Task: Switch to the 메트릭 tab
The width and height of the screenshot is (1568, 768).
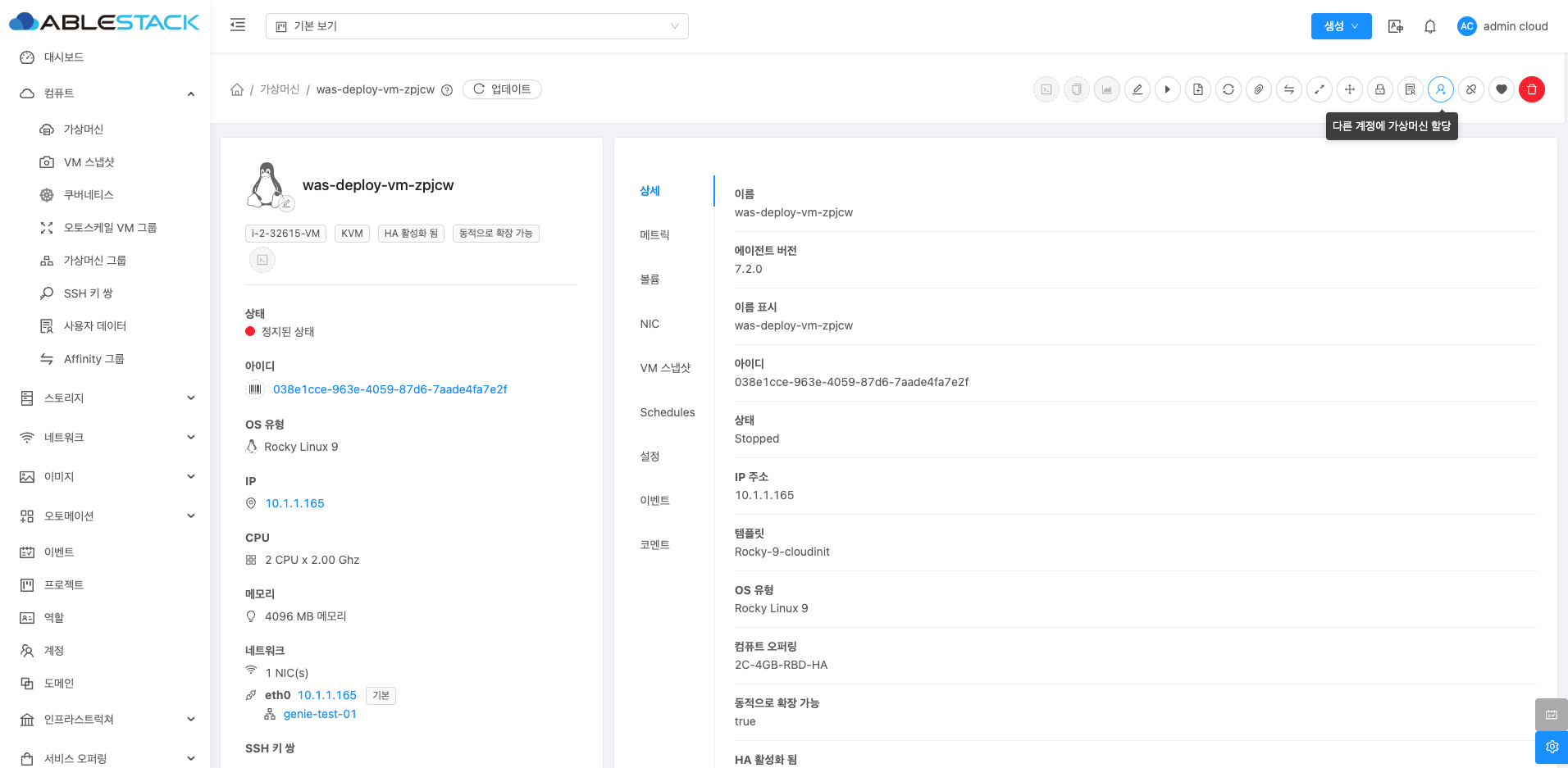Action: pos(654,235)
